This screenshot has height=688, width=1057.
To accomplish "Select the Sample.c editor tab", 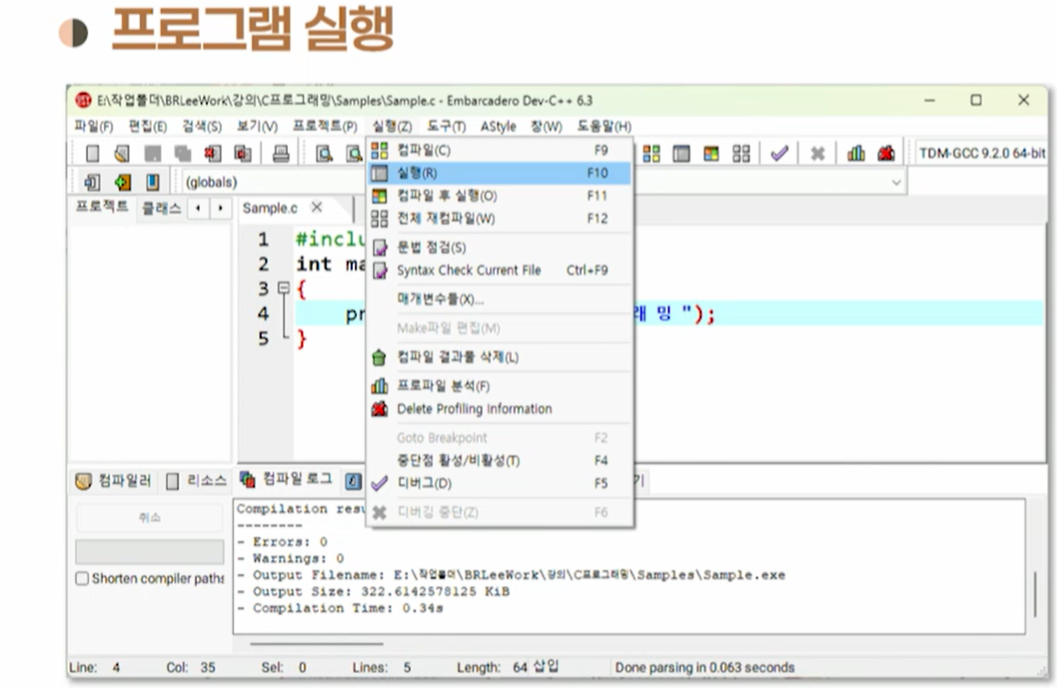I will pos(270,208).
